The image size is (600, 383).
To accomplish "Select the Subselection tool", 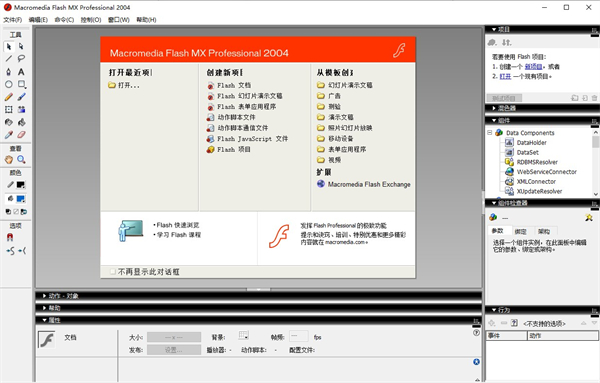I will click(21, 47).
